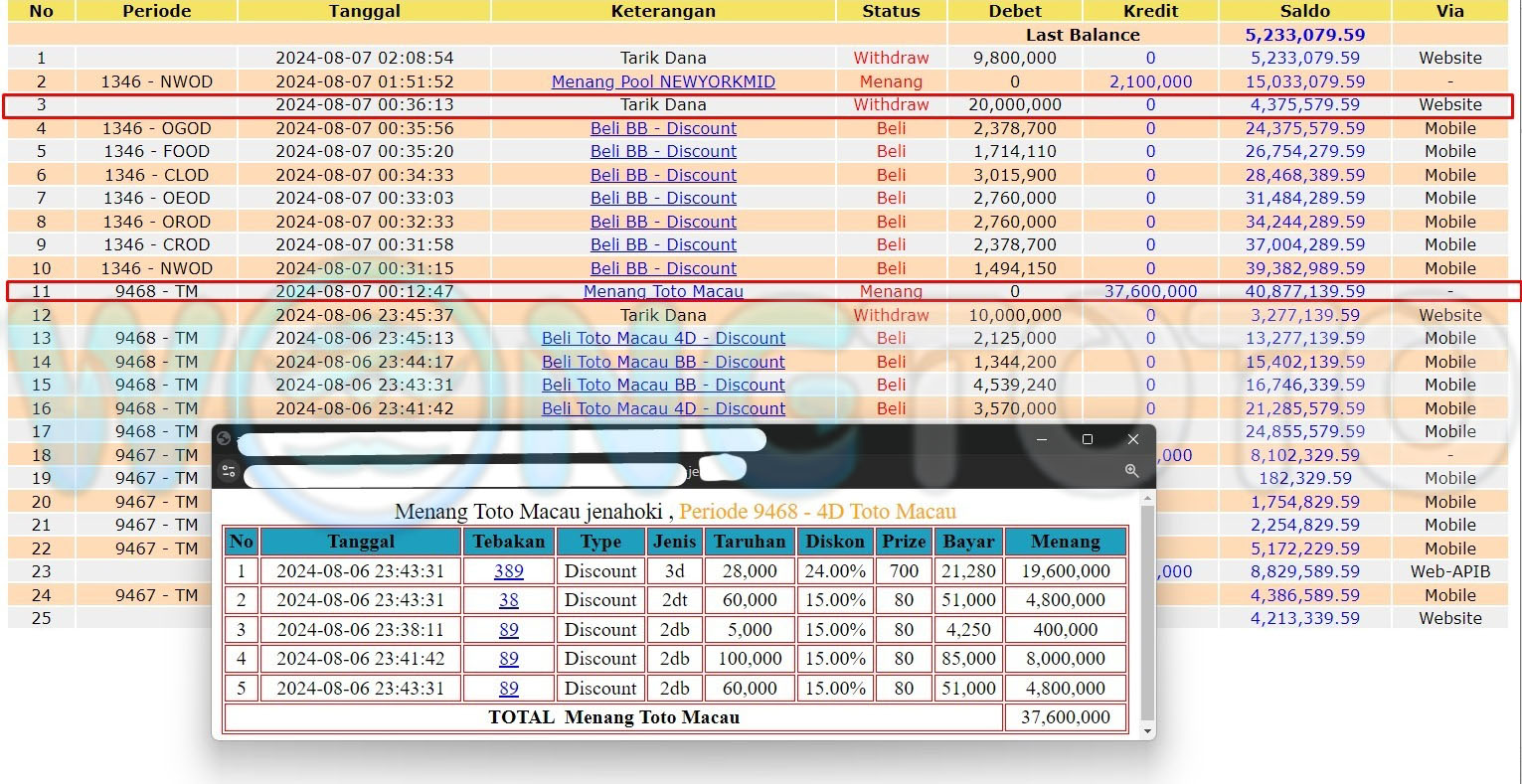Click the Tebakan 389 link in popup
1522x784 pixels.
click(508, 571)
